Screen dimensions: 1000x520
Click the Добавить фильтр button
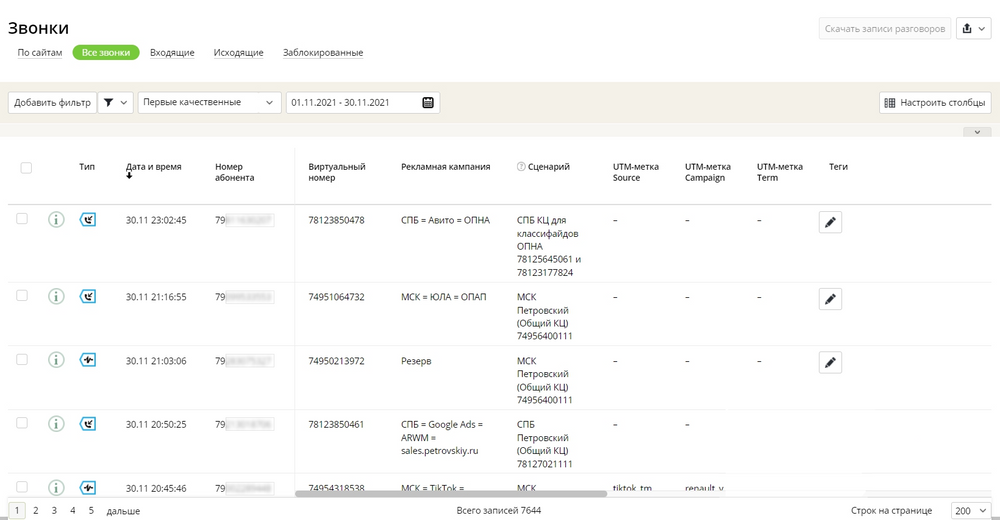52,103
